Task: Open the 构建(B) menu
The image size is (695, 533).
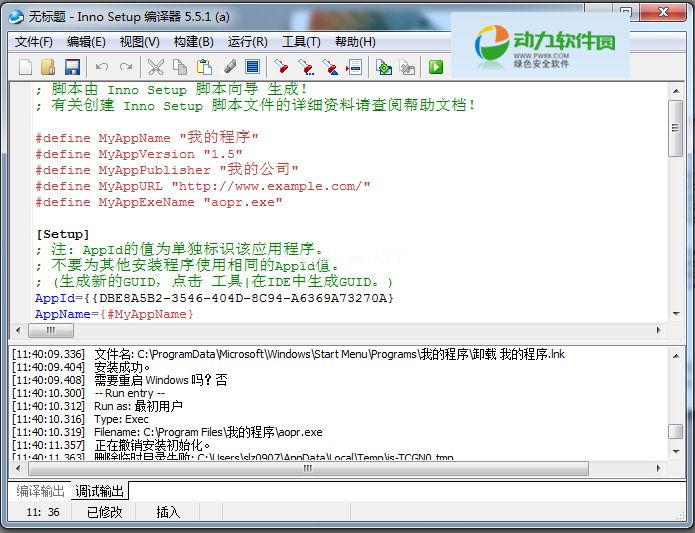Action: 193,42
